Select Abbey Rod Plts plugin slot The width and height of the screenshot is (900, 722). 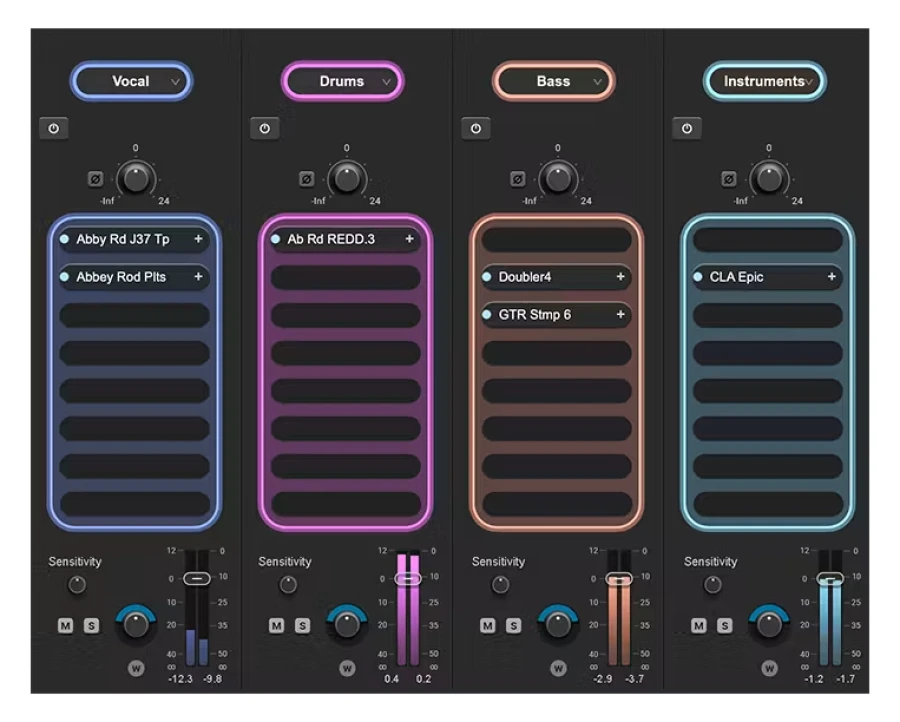(x=134, y=277)
